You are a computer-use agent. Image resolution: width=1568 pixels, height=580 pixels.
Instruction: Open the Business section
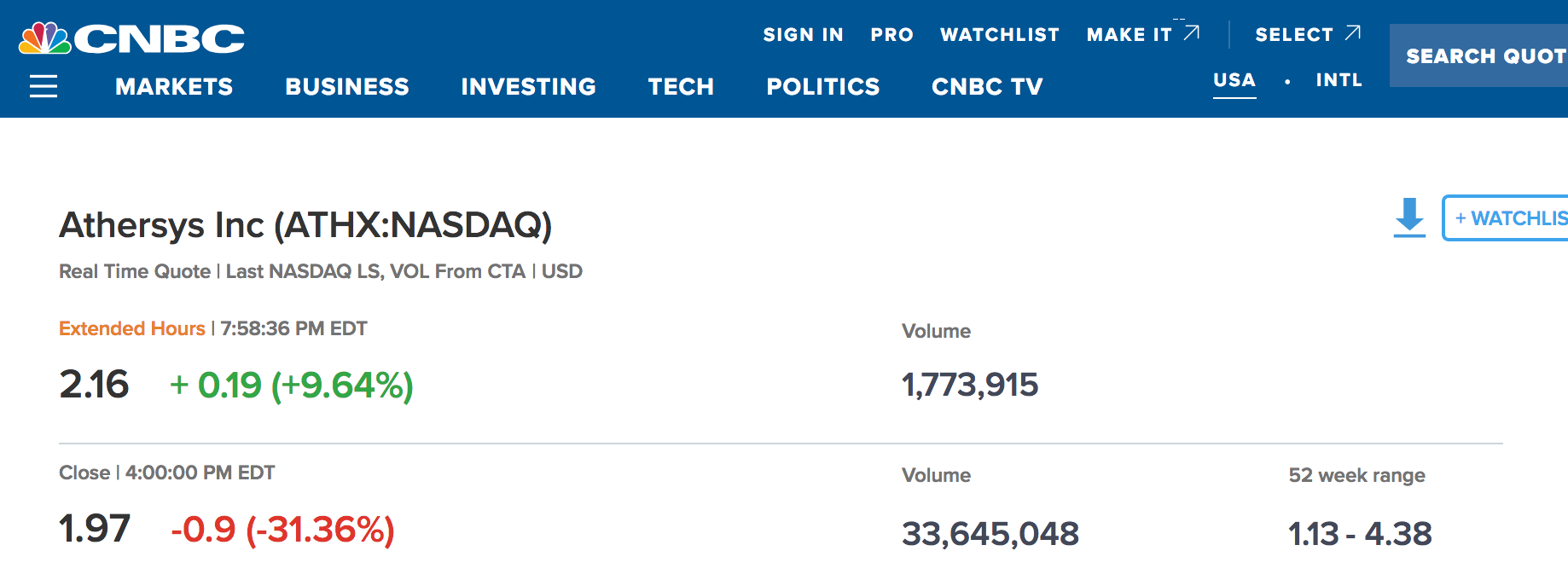347,87
